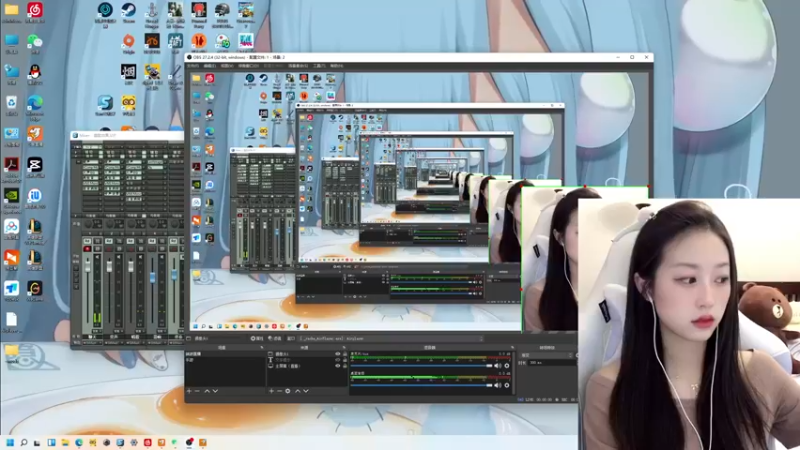The width and height of the screenshot is (800, 450).
Task: Click the Desktop Audio blue volume slider
Action: (x=421, y=385)
